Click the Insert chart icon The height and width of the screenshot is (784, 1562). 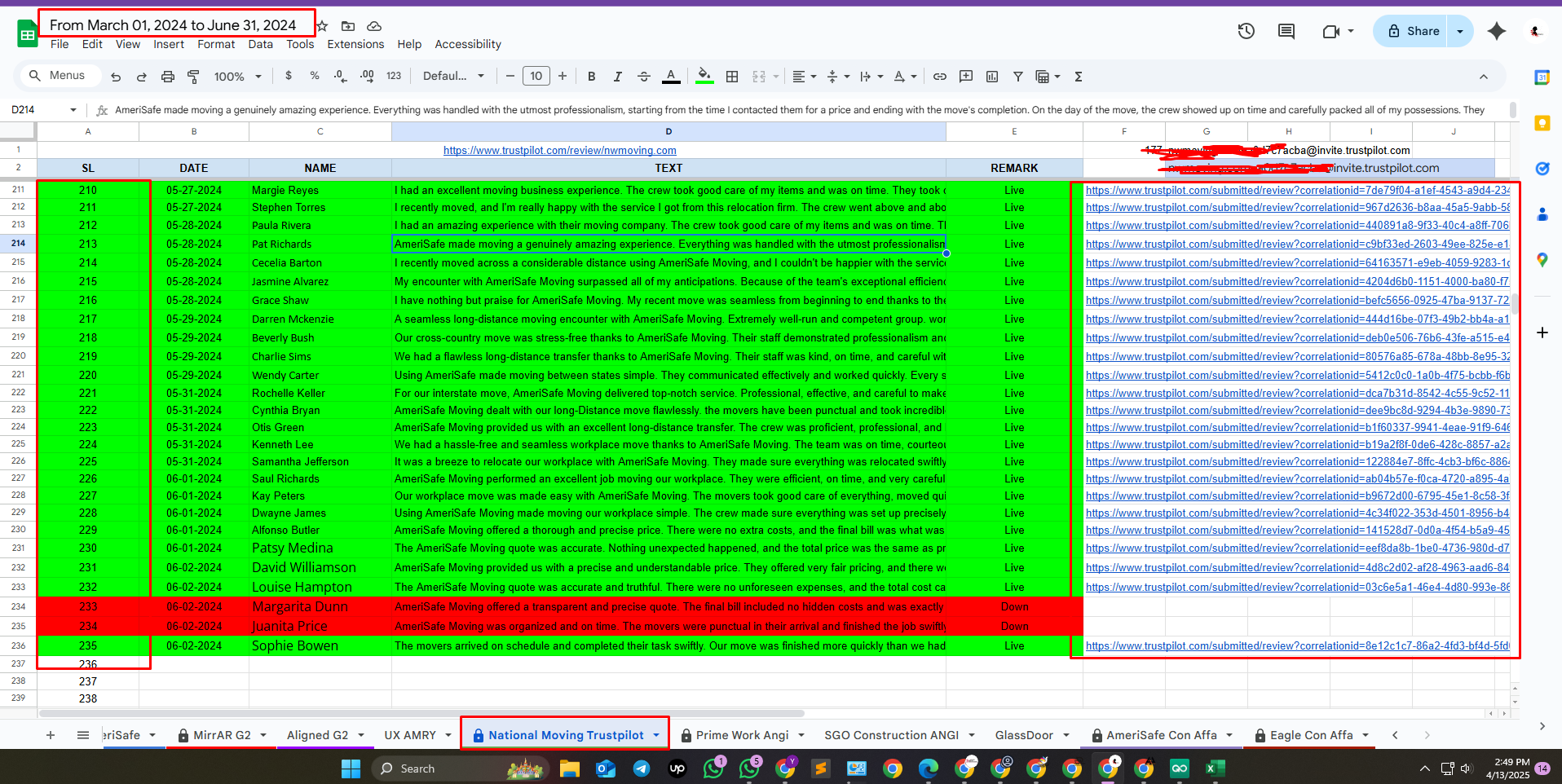(x=992, y=77)
